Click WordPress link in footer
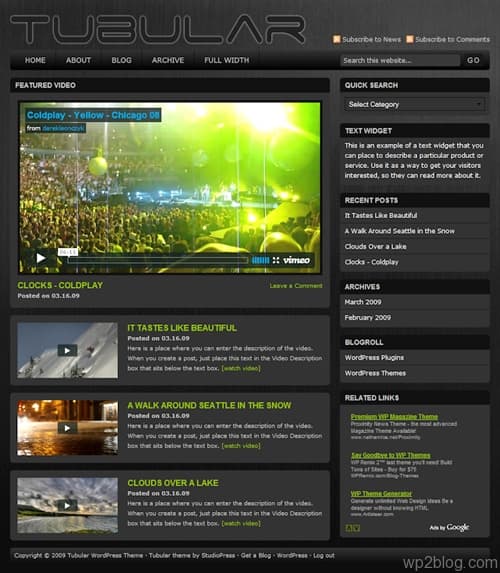Image resolution: width=500 pixels, height=573 pixels. [292, 555]
